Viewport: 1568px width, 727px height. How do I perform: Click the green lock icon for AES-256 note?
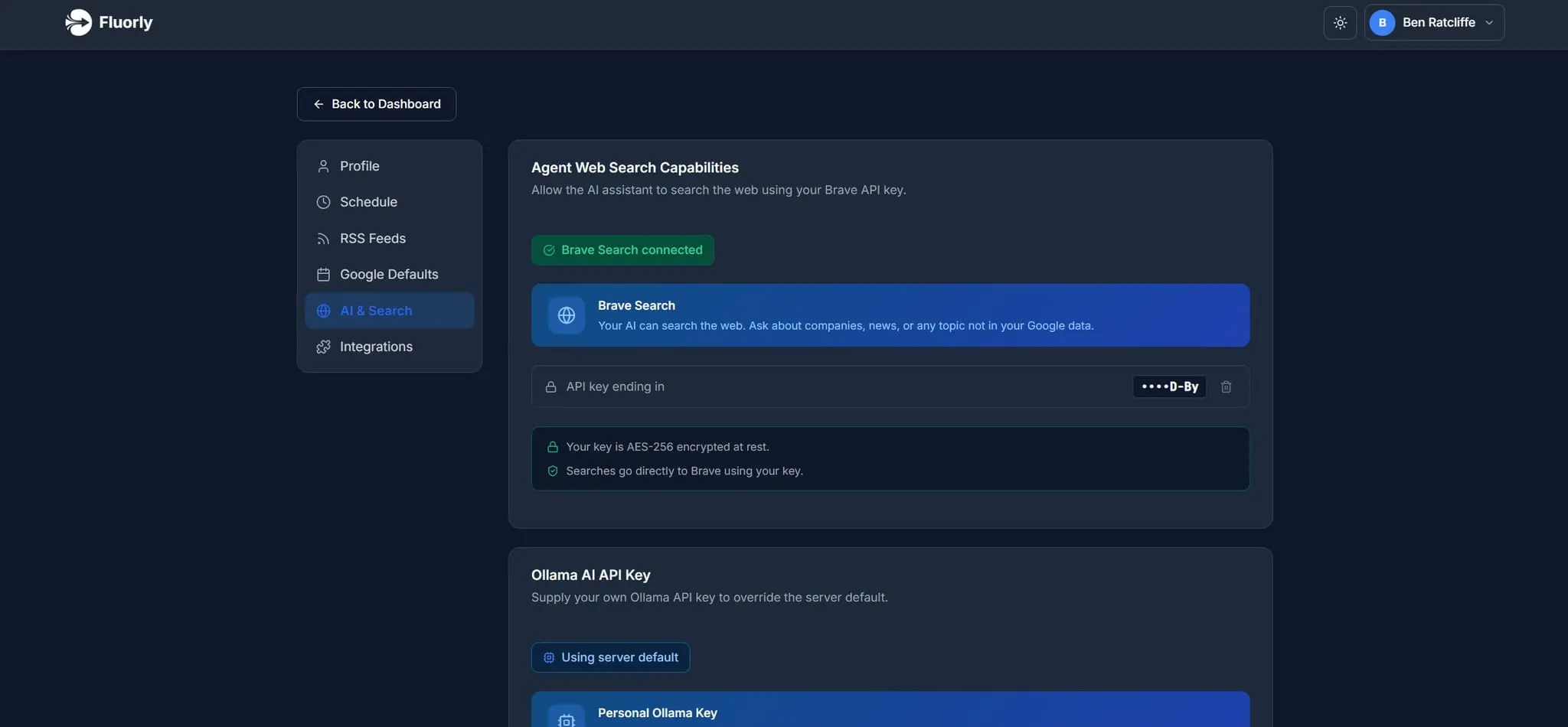[552, 447]
